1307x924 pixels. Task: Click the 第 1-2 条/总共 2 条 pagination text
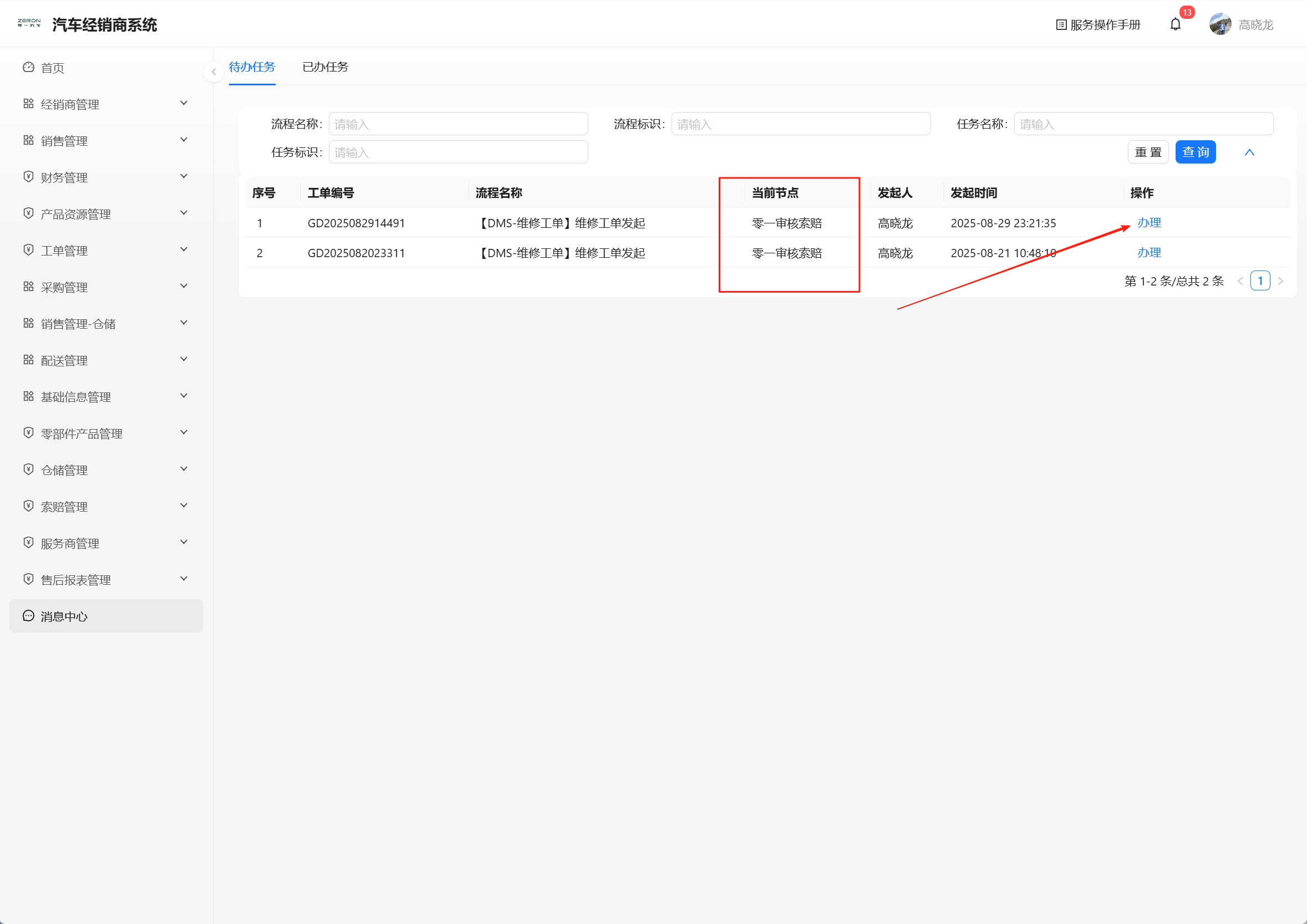pos(1174,281)
